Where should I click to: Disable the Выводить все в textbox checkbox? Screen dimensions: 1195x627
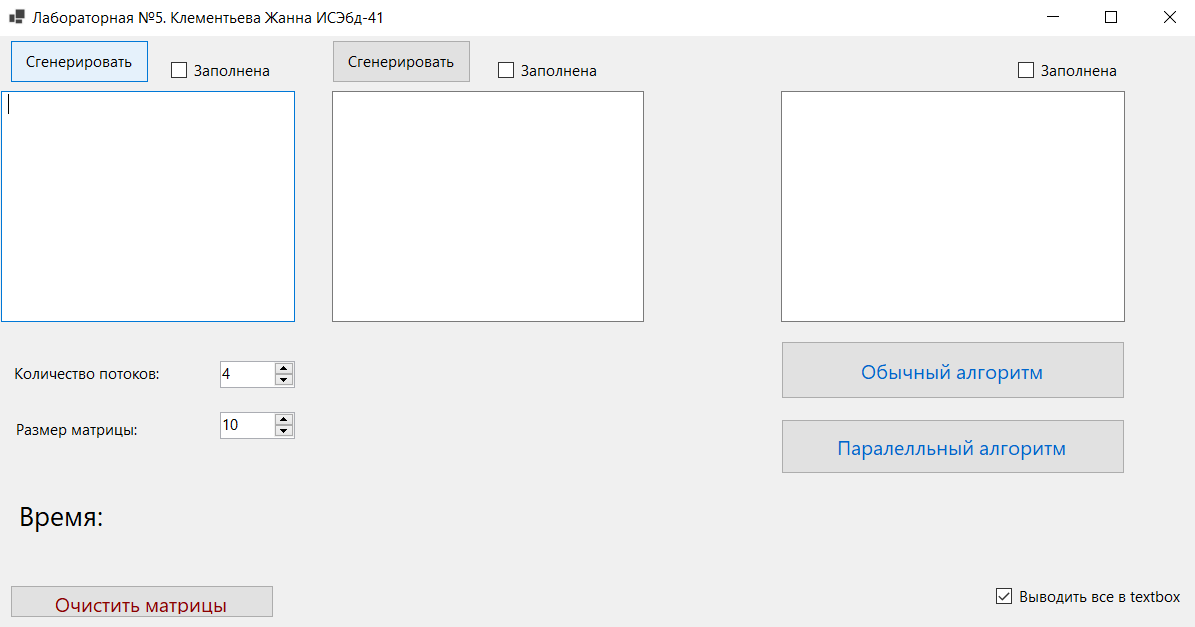[1004, 597]
